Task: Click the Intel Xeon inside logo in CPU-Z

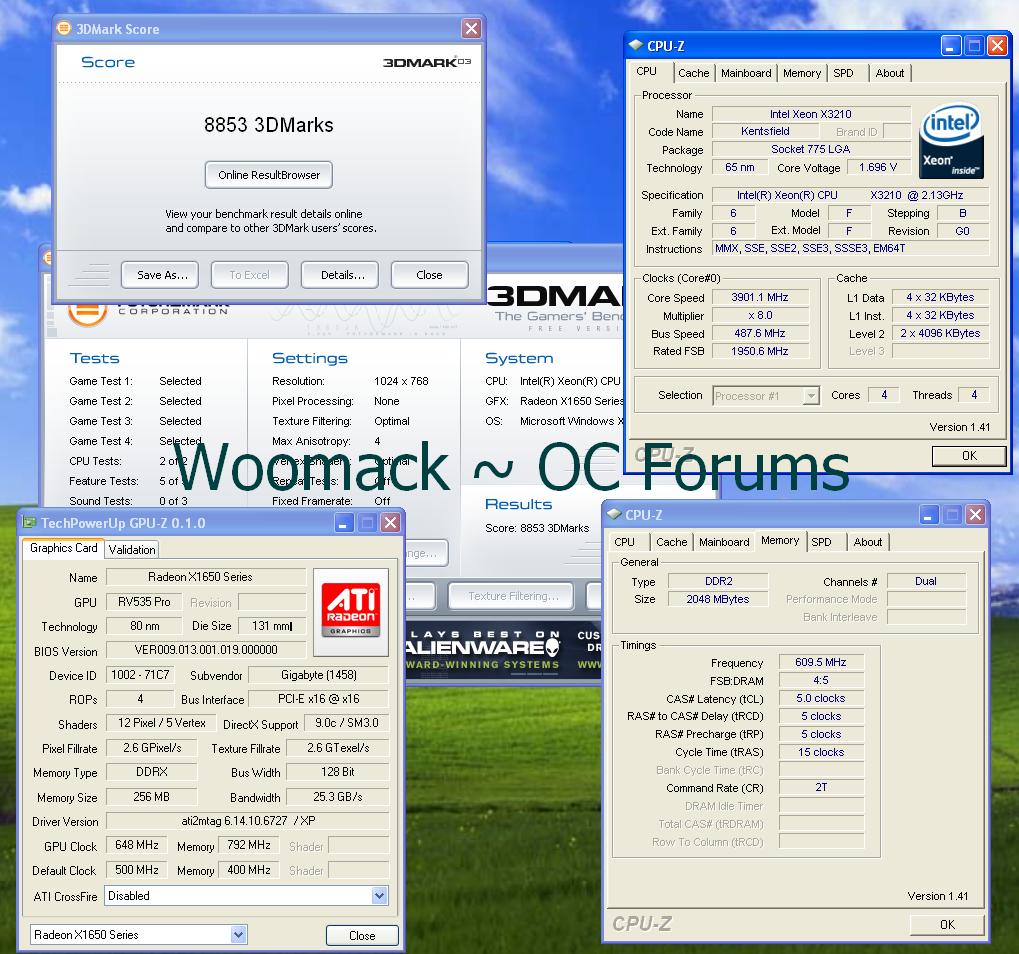Action: 951,141
